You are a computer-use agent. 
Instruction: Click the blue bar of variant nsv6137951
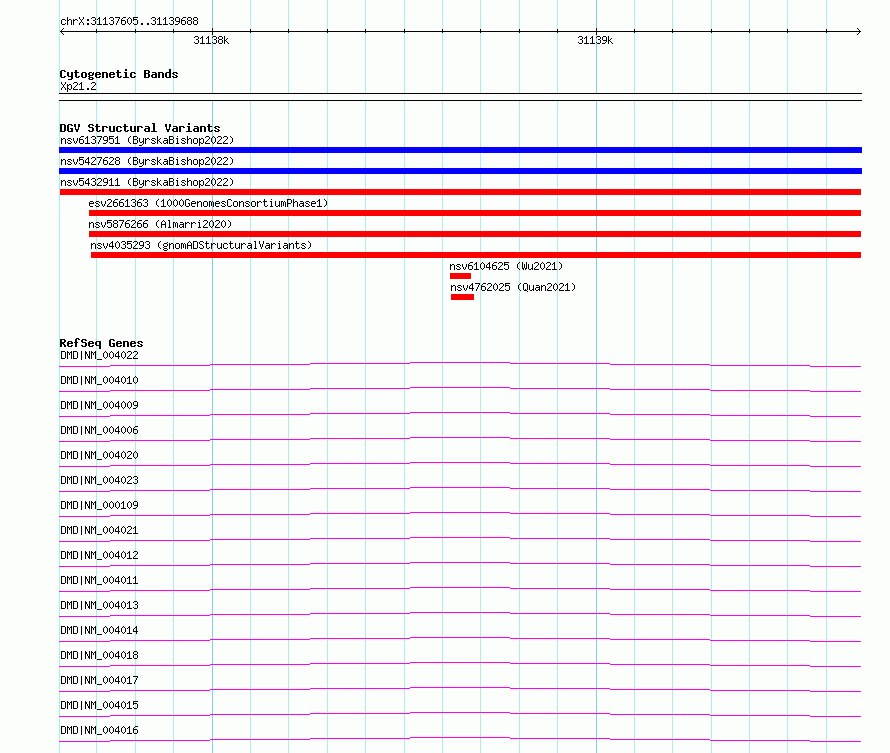click(x=460, y=150)
